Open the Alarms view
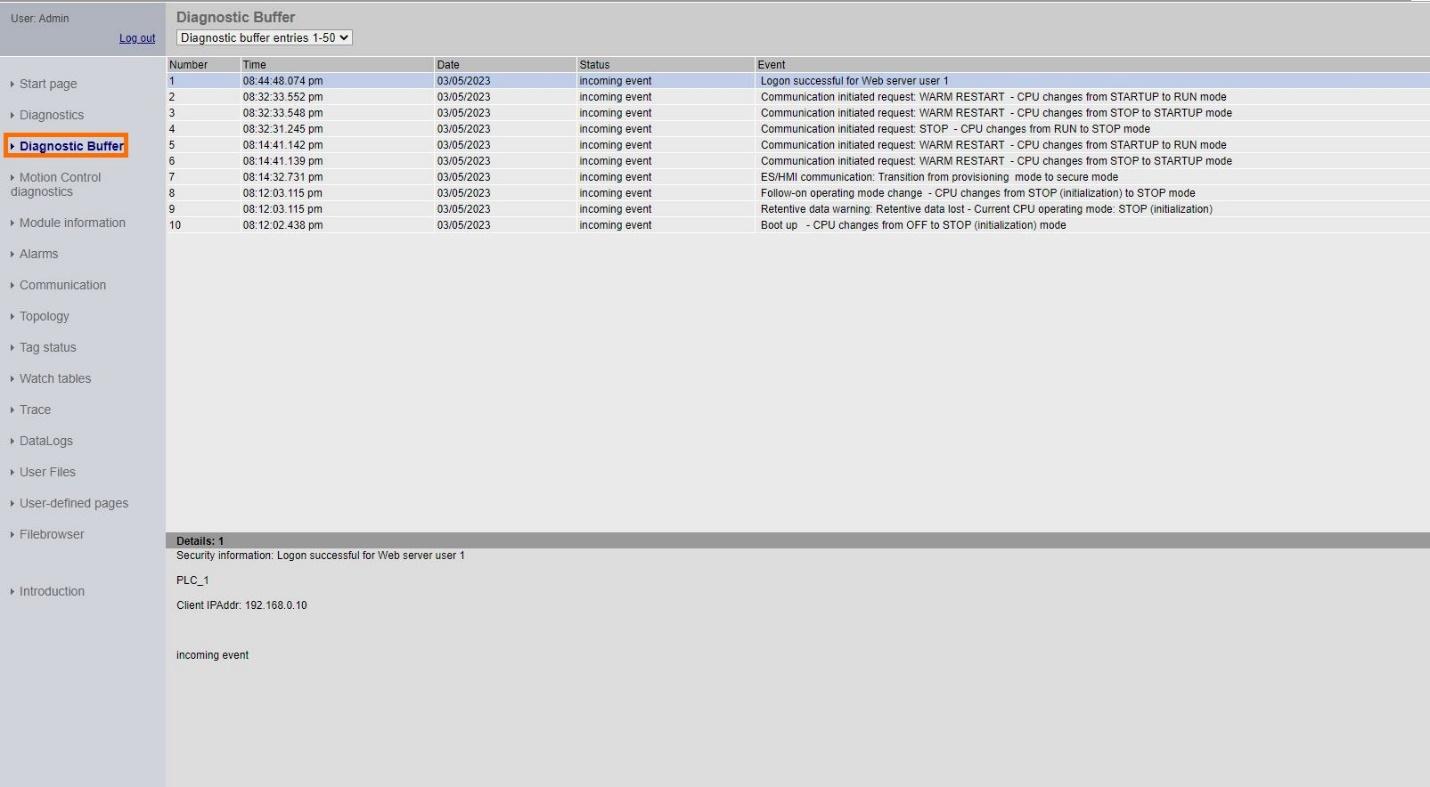This screenshot has width=1430, height=787. [x=40, y=253]
